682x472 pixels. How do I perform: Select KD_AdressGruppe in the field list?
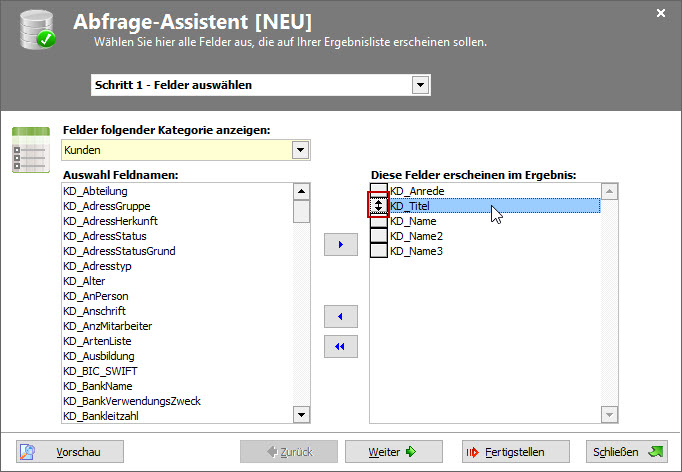[107, 206]
